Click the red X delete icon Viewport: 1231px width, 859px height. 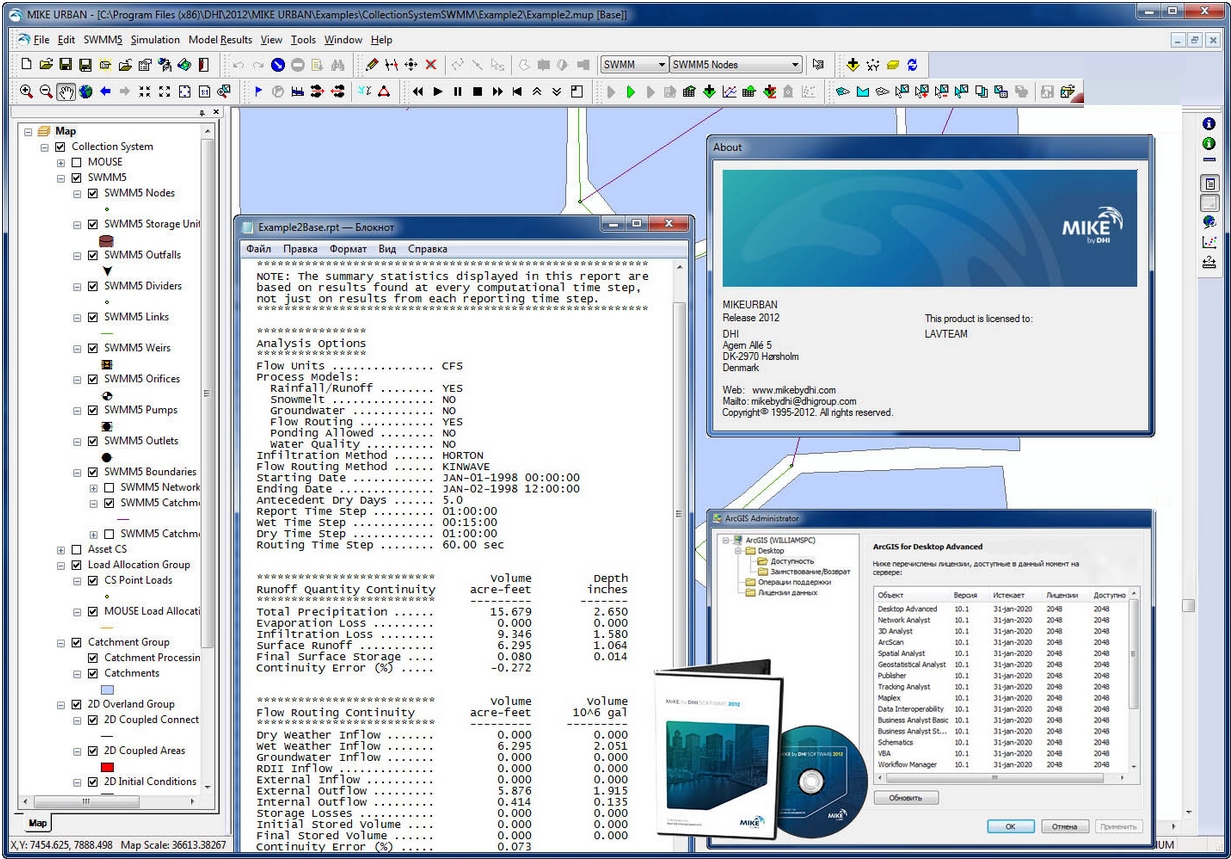coord(431,65)
